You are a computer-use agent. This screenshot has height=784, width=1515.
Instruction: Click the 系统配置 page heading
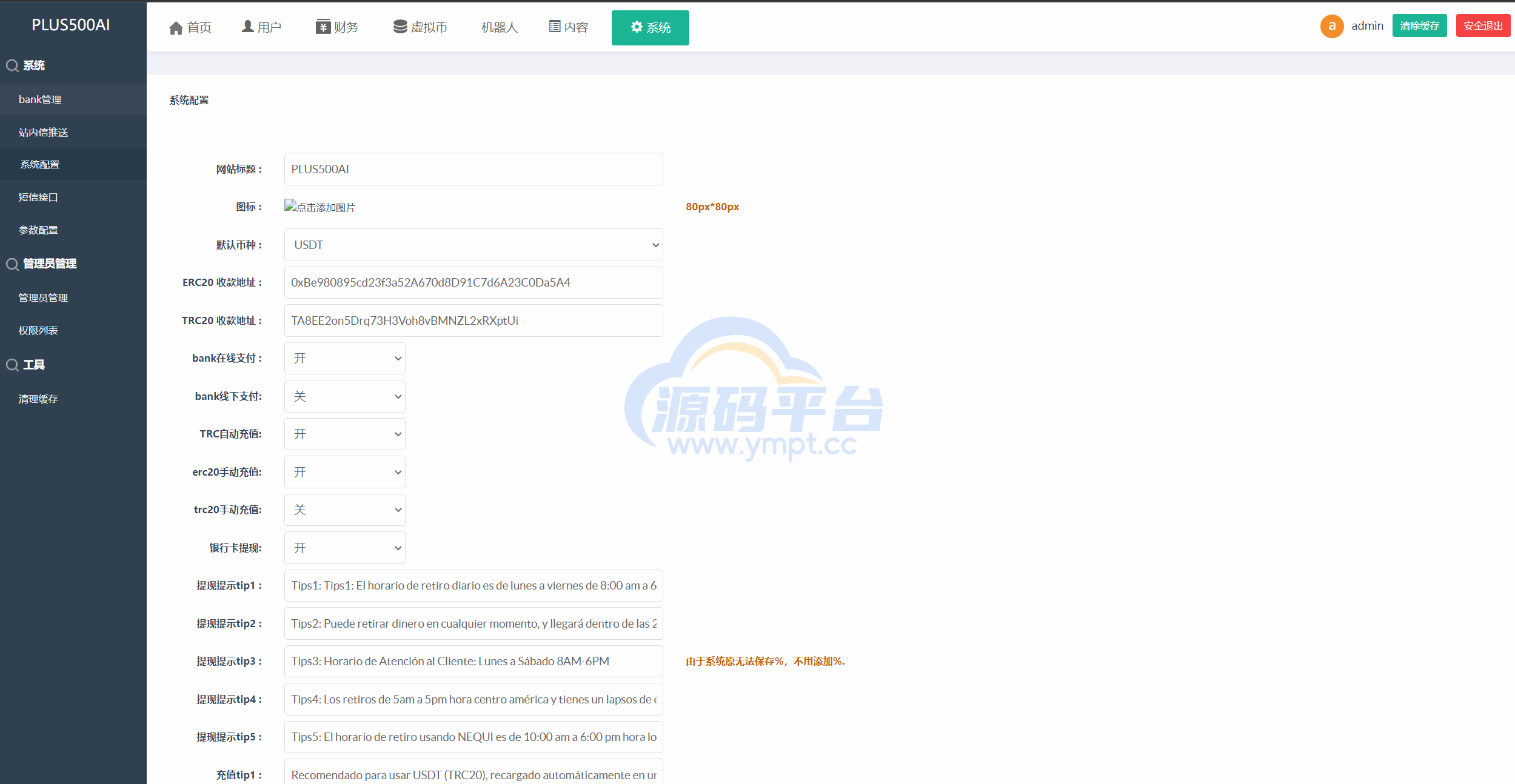click(x=189, y=100)
